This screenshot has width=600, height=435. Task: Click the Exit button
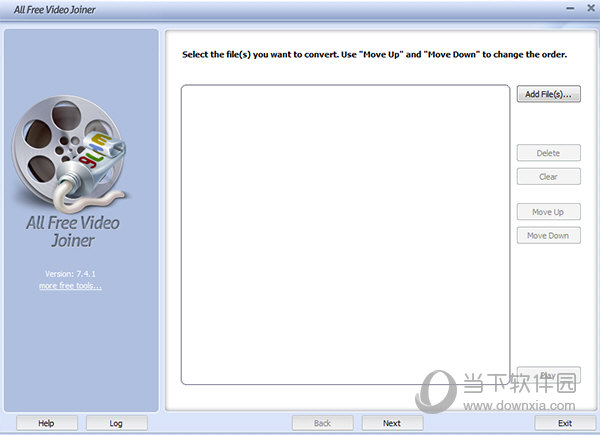point(565,423)
